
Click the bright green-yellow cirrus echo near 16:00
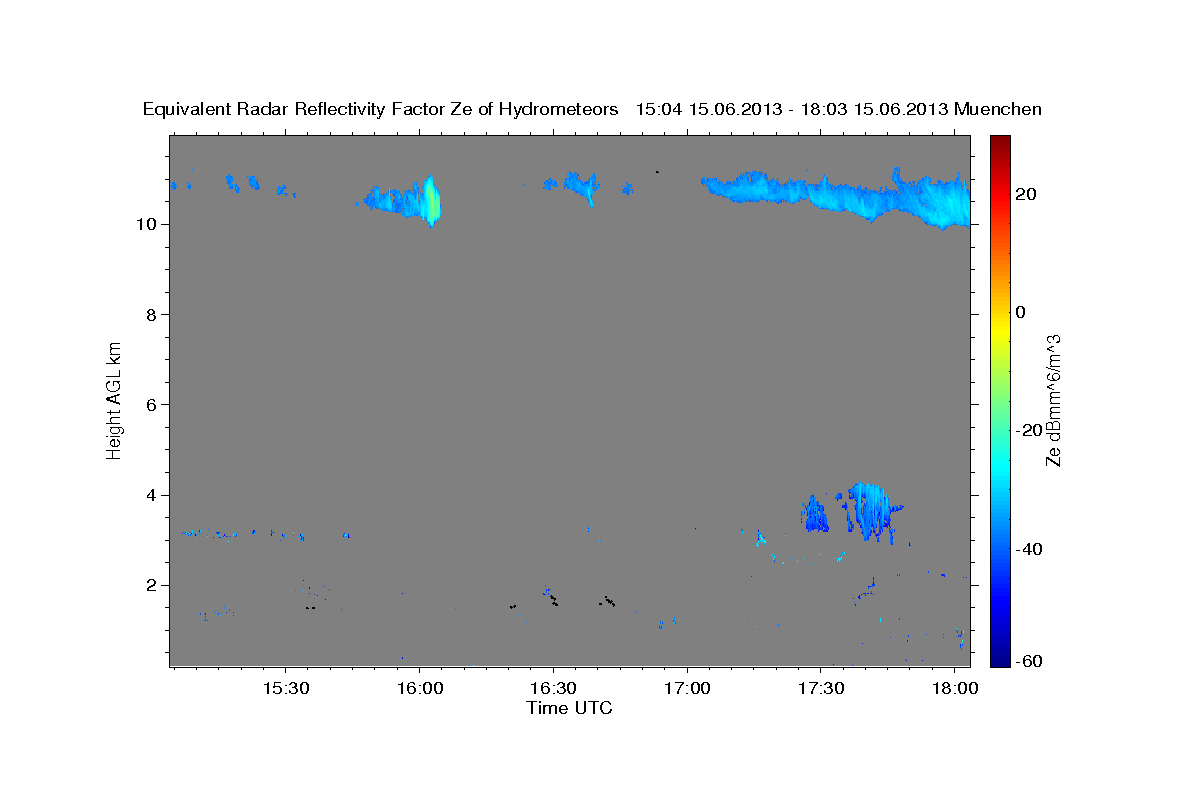click(432, 201)
